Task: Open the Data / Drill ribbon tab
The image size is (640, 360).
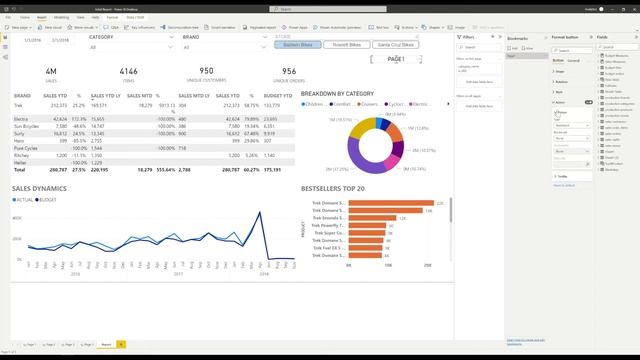Action: [x=135, y=18]
